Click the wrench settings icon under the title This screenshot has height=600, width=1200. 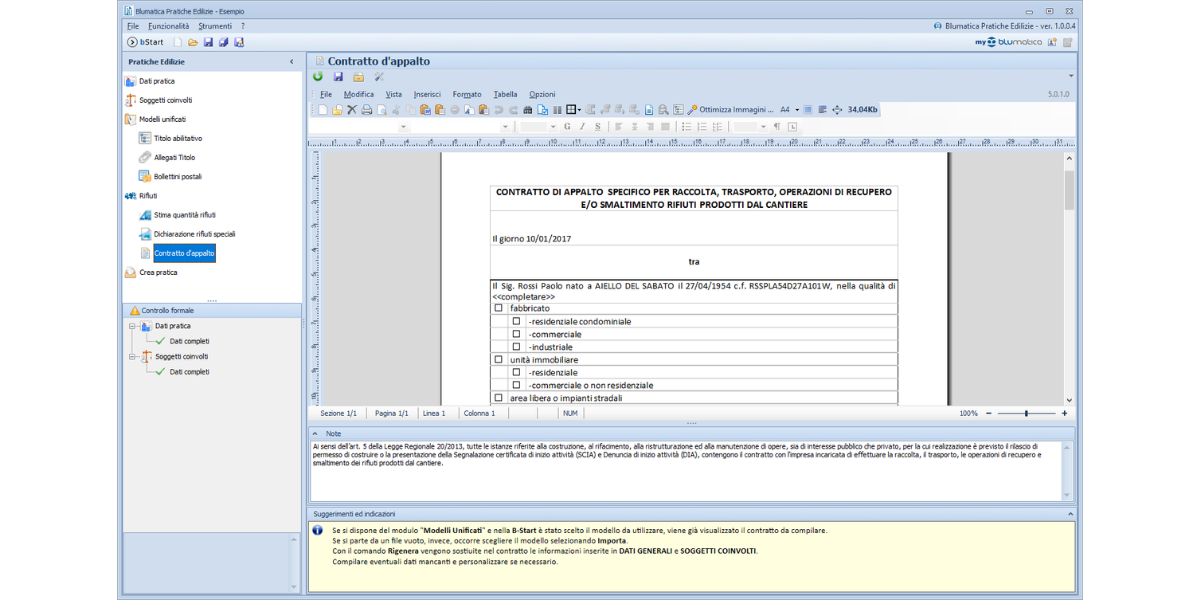(x=379, y=77)
